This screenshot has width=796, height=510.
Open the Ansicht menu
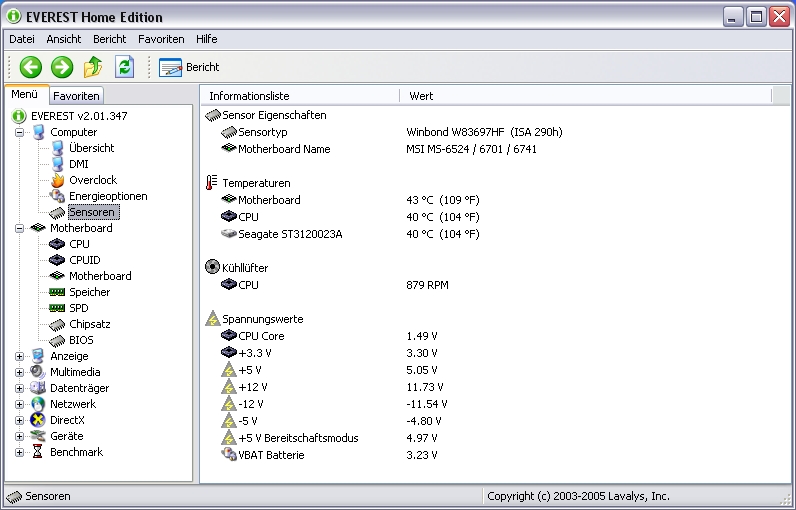point(63,39)
